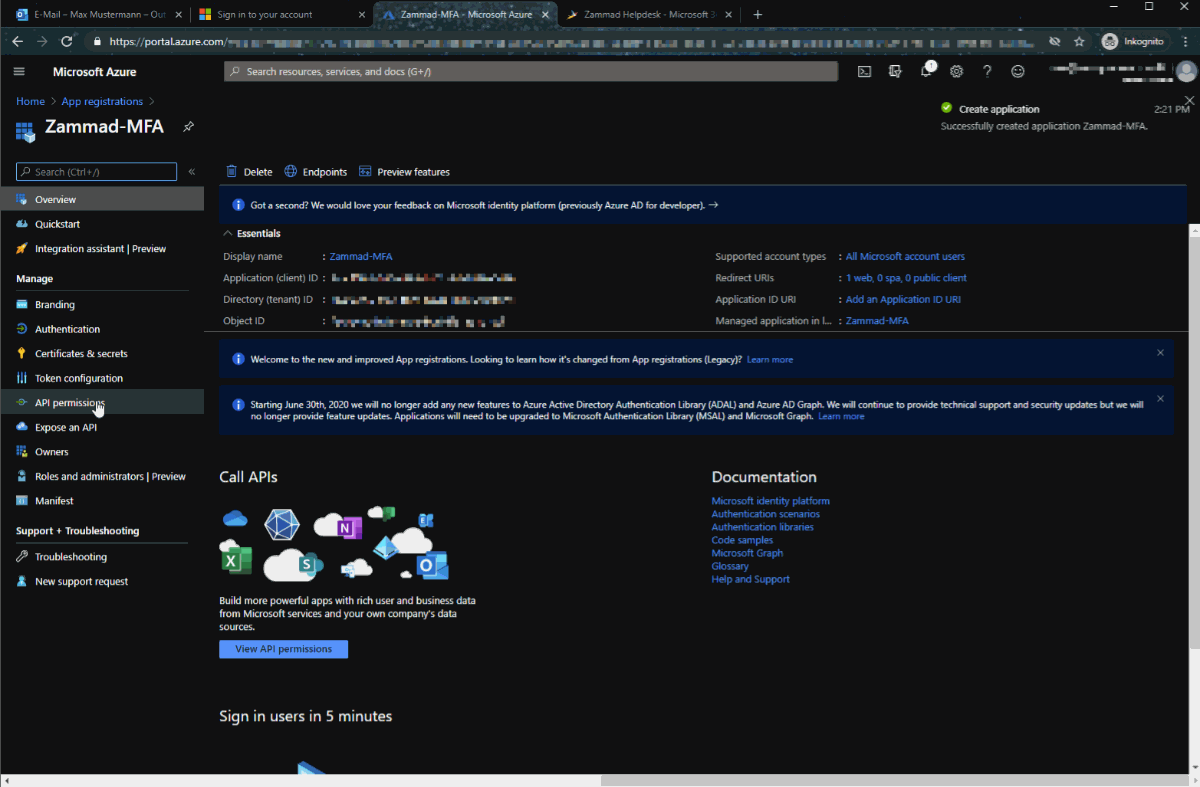Click Learn more in ADAL deprecation banner
The width and height of the screenshot is (1200, 787).
click(x=841, y=416)
